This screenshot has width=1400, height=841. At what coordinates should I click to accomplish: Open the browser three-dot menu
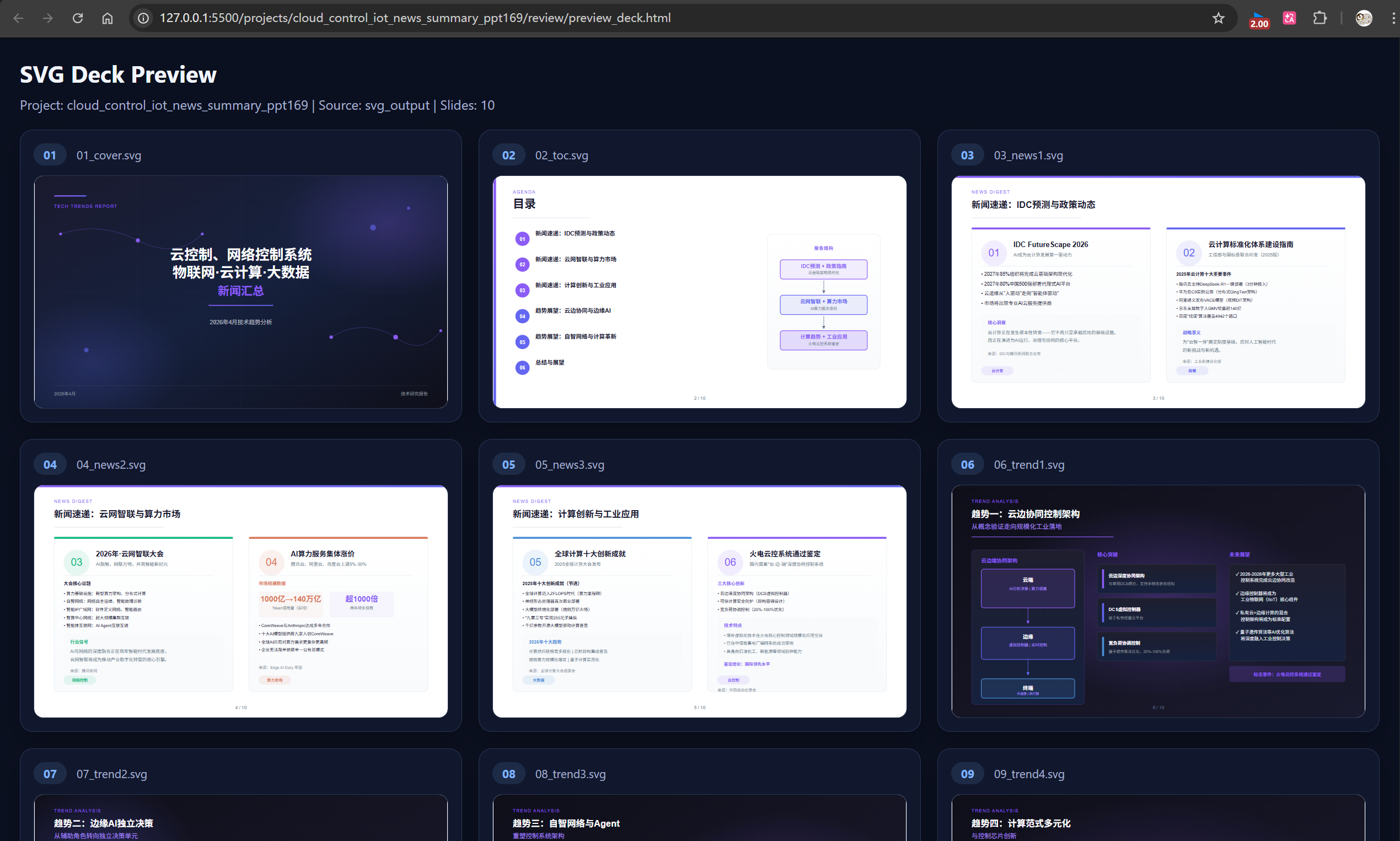pos(1393,18)
